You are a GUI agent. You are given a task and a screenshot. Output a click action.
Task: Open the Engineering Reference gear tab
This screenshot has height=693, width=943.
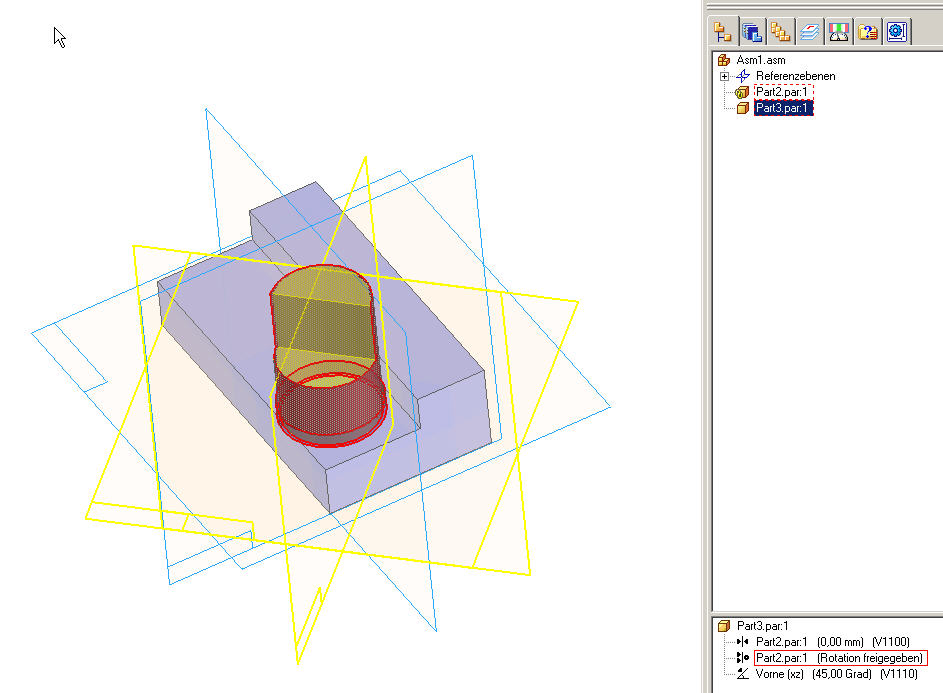click(x=896, y=31)
